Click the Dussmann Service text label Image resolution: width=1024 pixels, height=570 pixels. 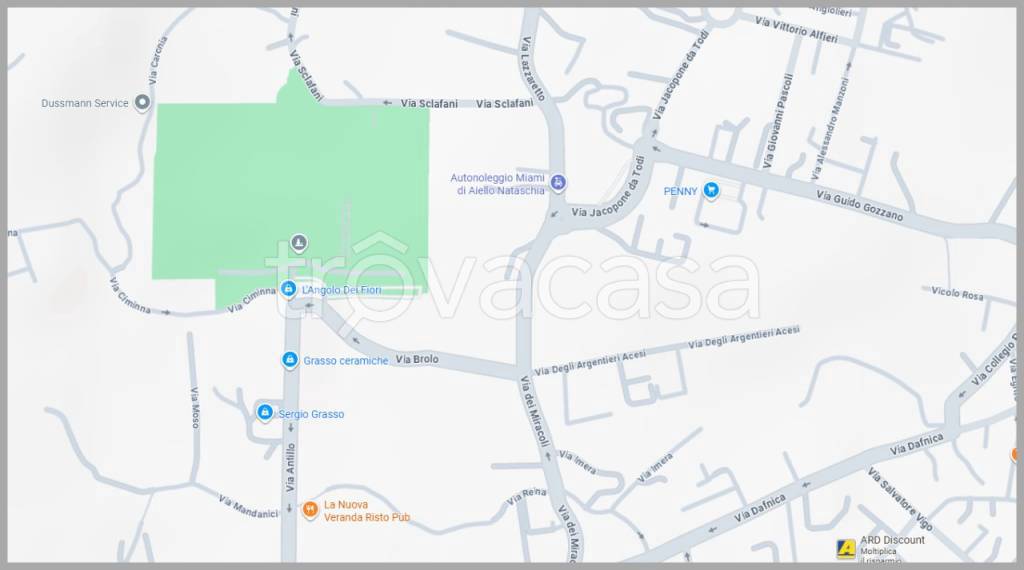85,103
